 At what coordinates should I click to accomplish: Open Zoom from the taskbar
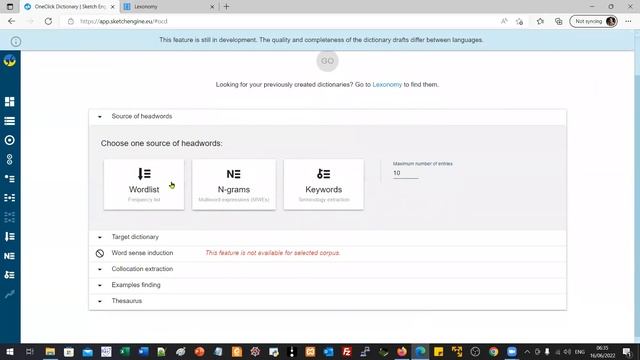coord(512,351)
